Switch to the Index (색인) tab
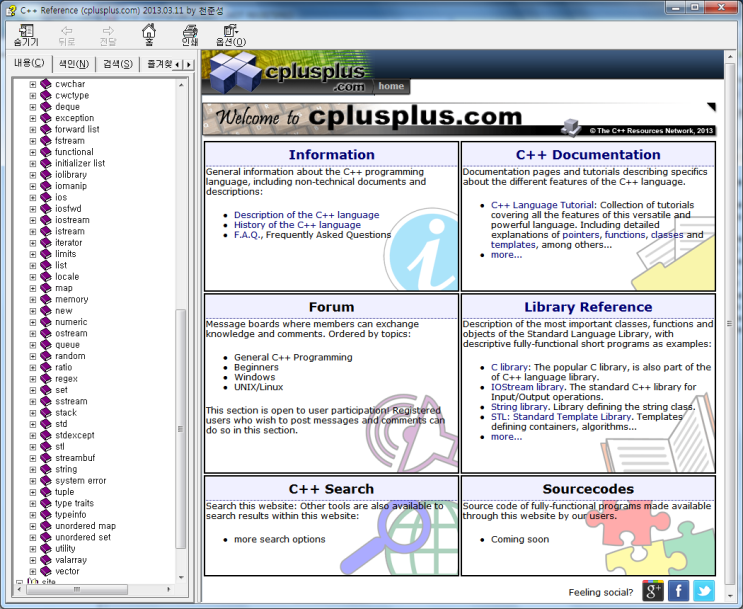The height and width of the screenshot is (609, 743). click(73, 64)
